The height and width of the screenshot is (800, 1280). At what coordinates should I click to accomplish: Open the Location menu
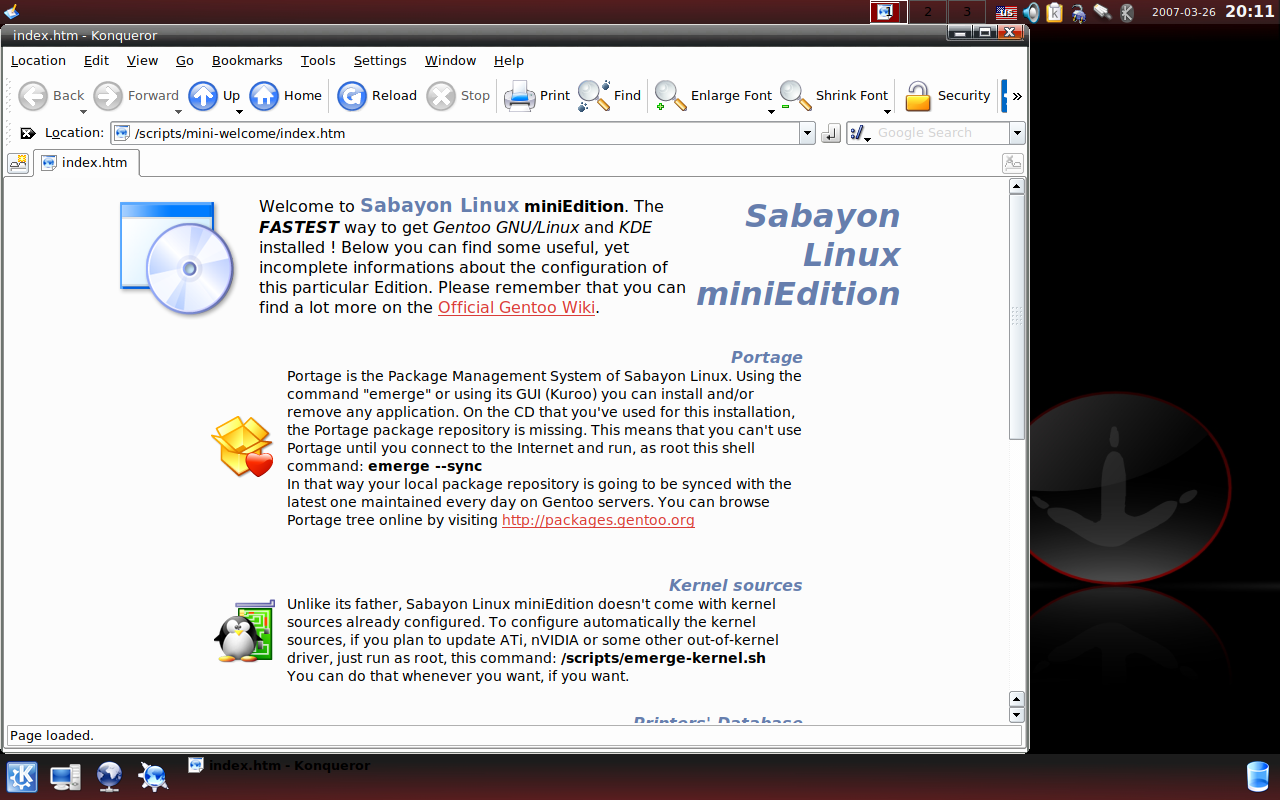pos(38,61)
